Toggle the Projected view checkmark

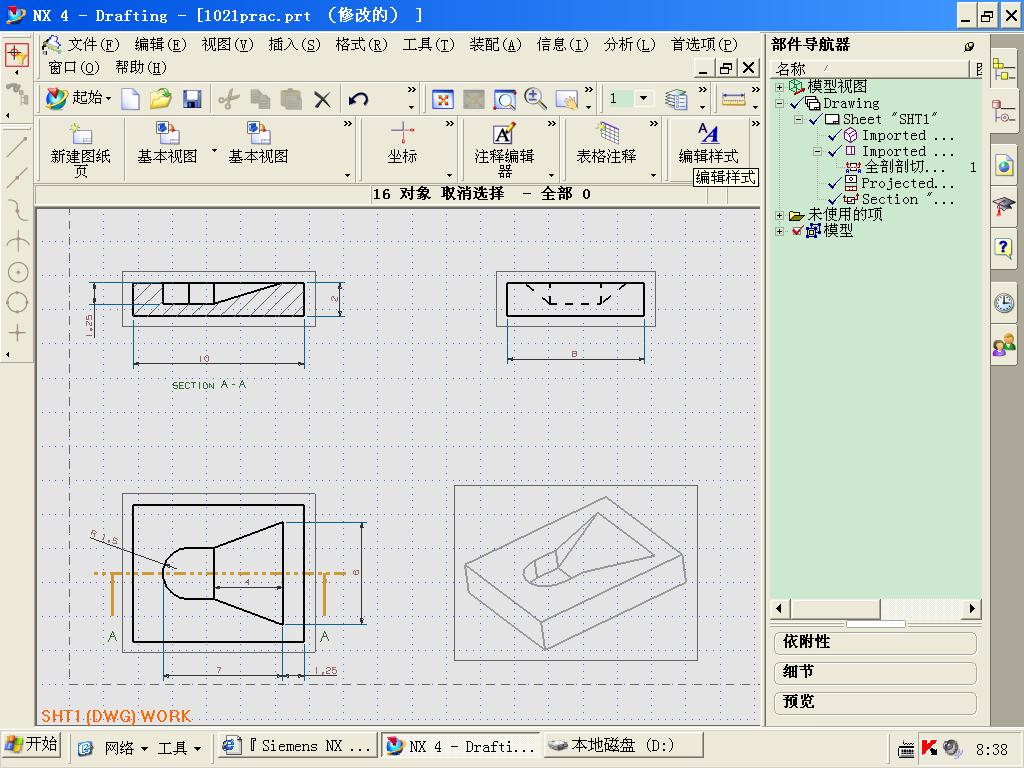pyautogui.click(x=834, y=184)
